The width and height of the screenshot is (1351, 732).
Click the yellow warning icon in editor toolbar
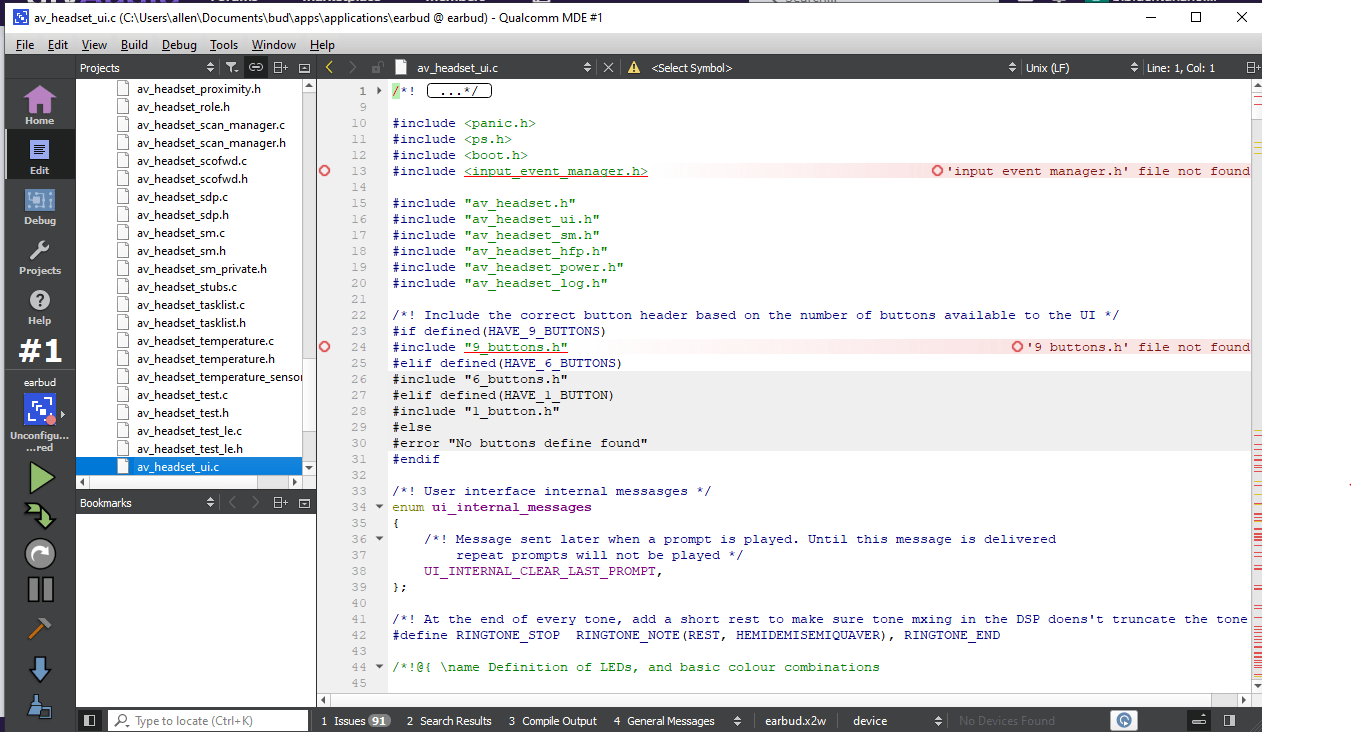click(633, 67)
